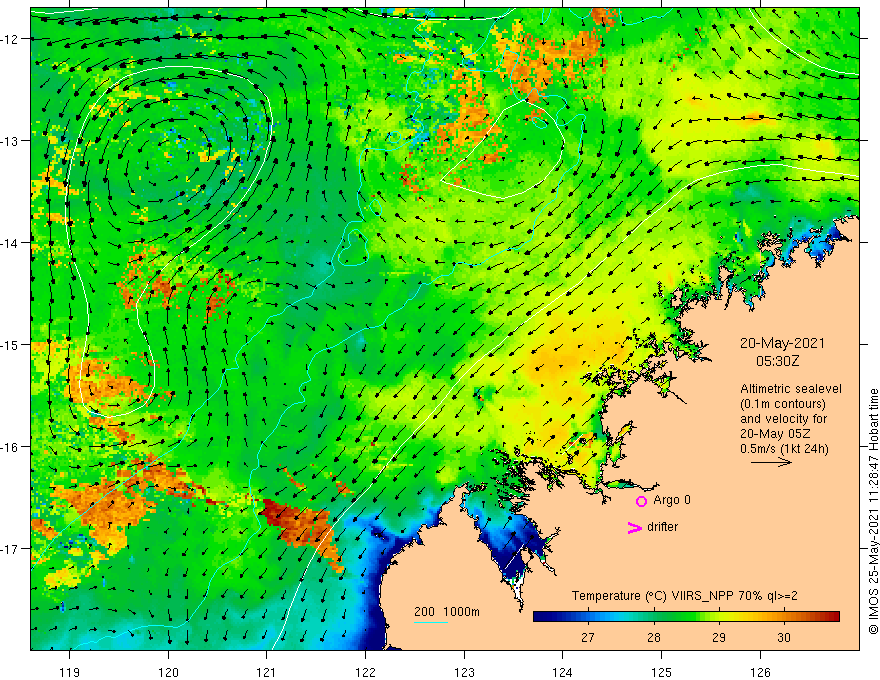Click the '0.5m/s (1kt 24h)' text
This screenshot has height=680, width=880.
(784, 448)
